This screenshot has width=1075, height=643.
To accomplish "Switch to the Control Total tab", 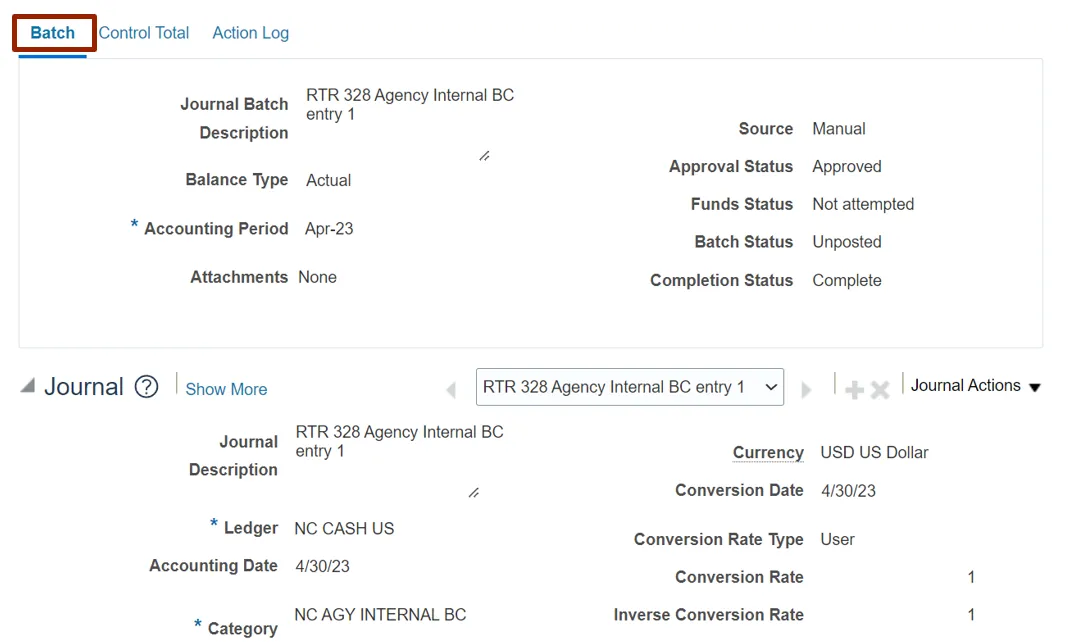I will (144, 33).
